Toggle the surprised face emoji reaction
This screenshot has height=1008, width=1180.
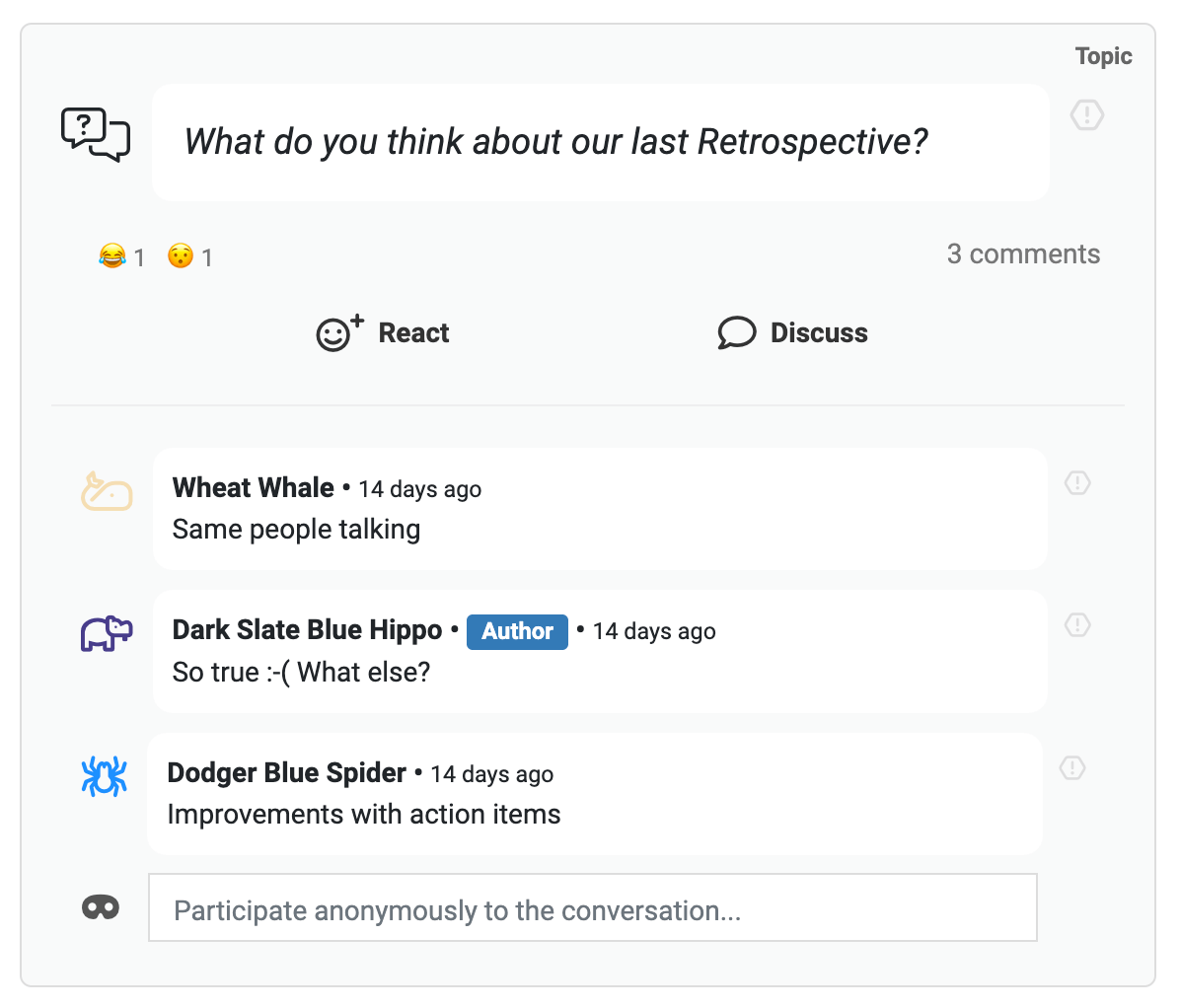coord(189,256)
